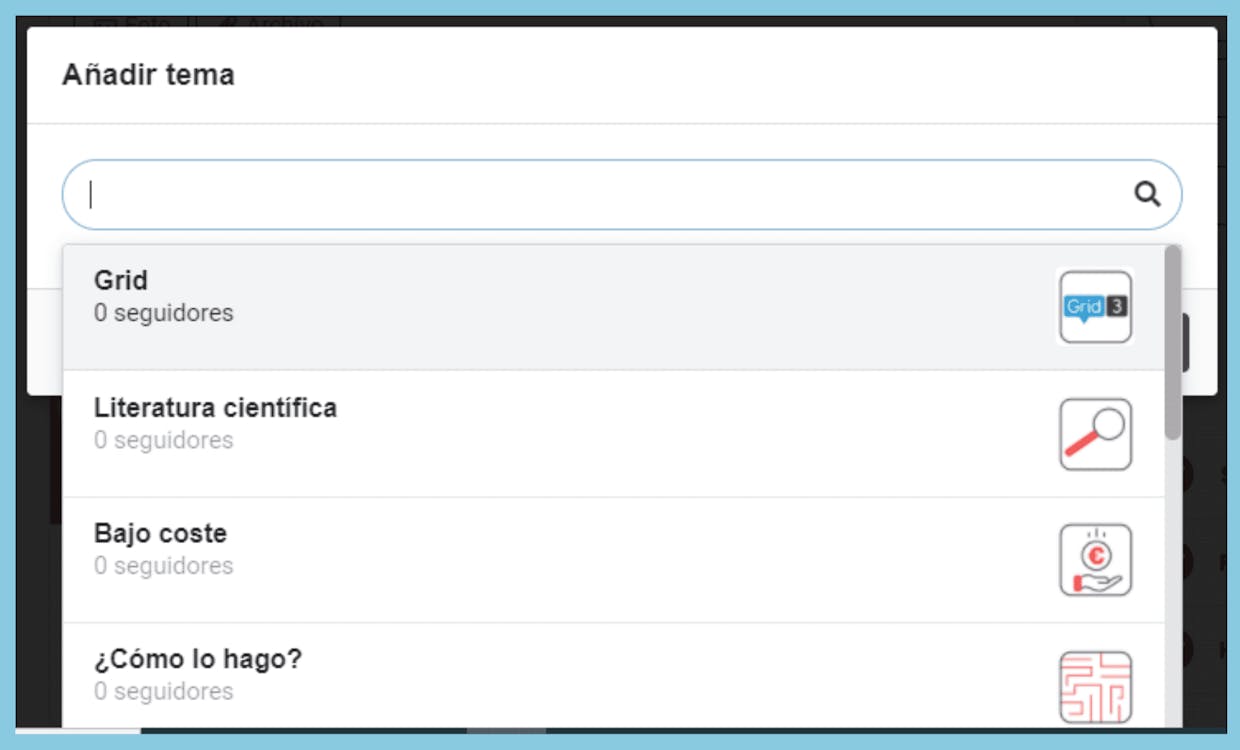Click the Añadir tema dialog title

[x=148, y=75]
